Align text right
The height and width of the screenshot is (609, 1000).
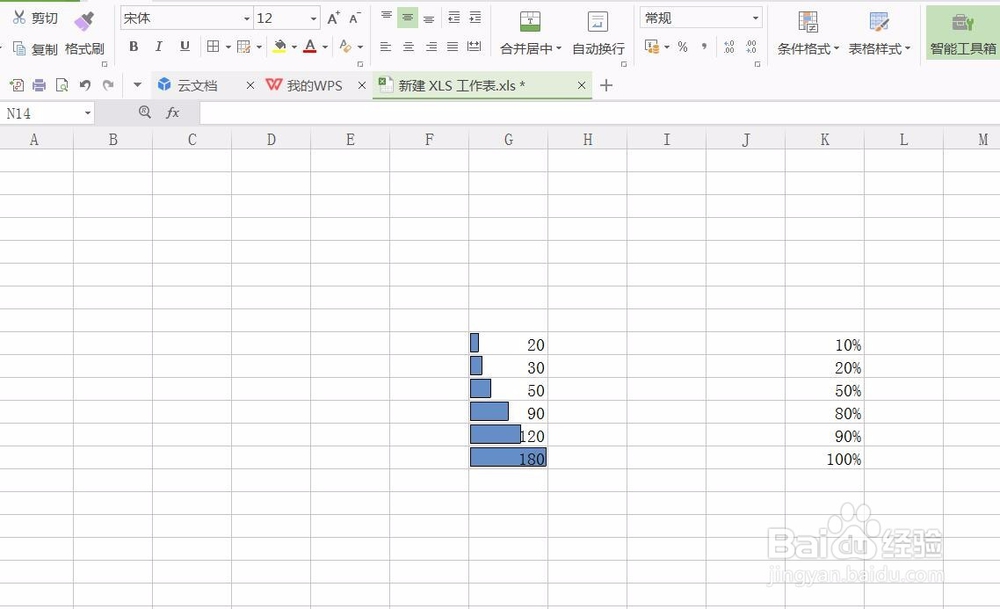[431, 47]
